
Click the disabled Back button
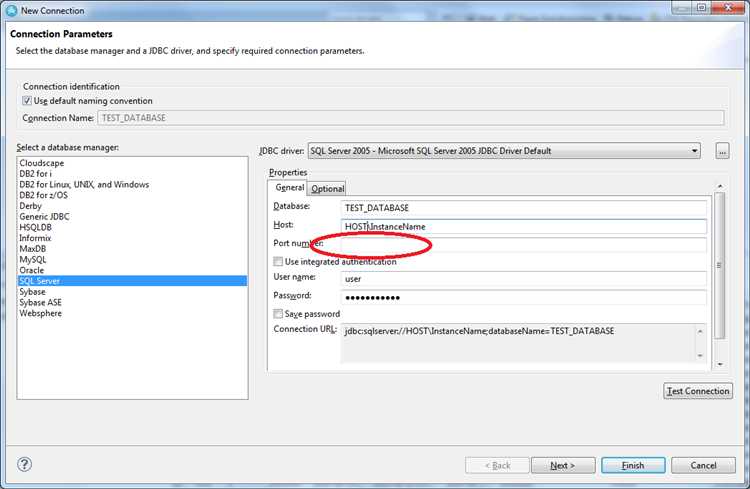[497, 465]
